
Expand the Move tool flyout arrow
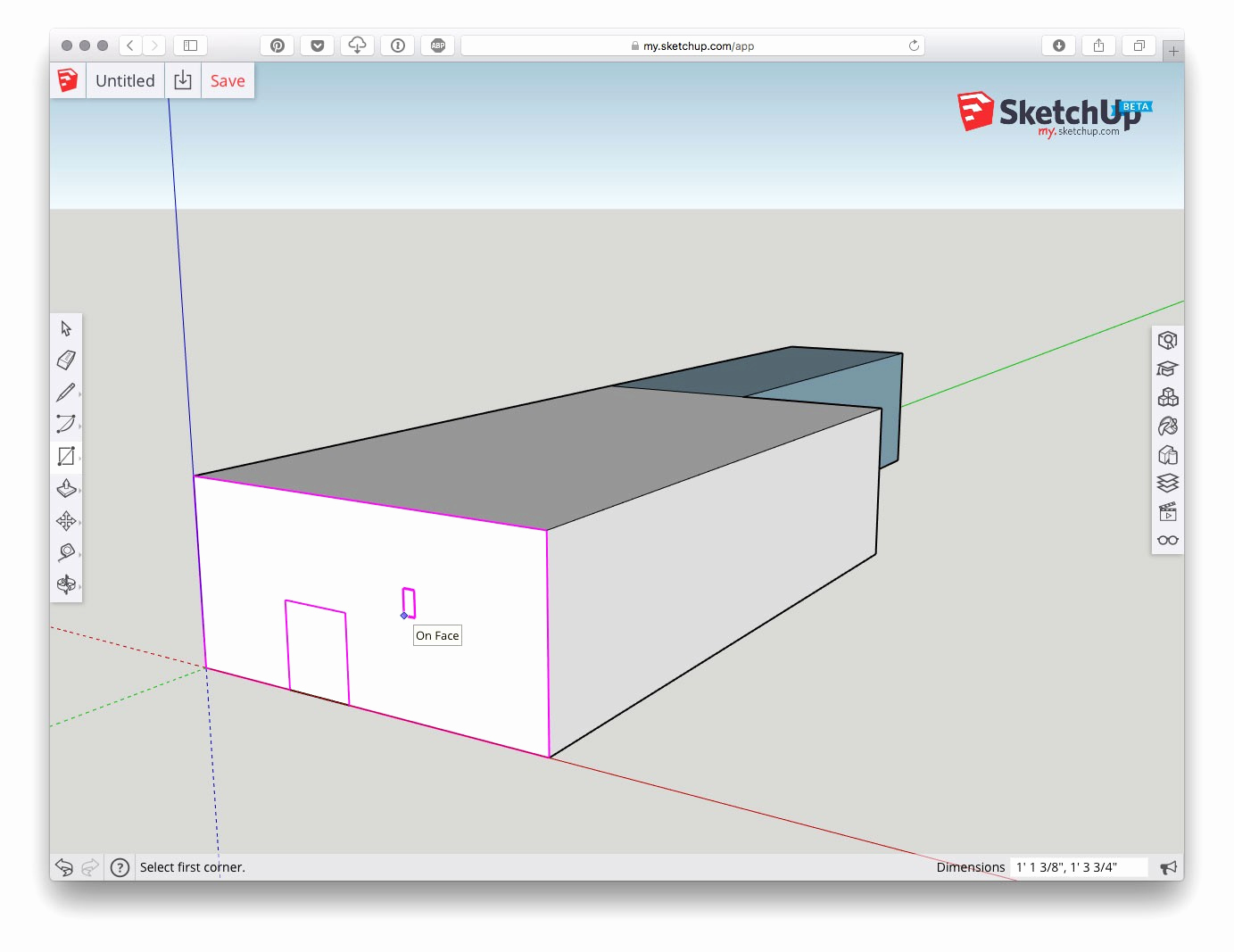(79, 523)
